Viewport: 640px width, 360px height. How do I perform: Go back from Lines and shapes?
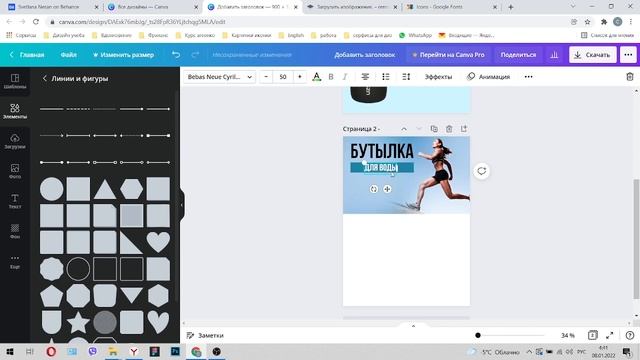pos(44,78)
